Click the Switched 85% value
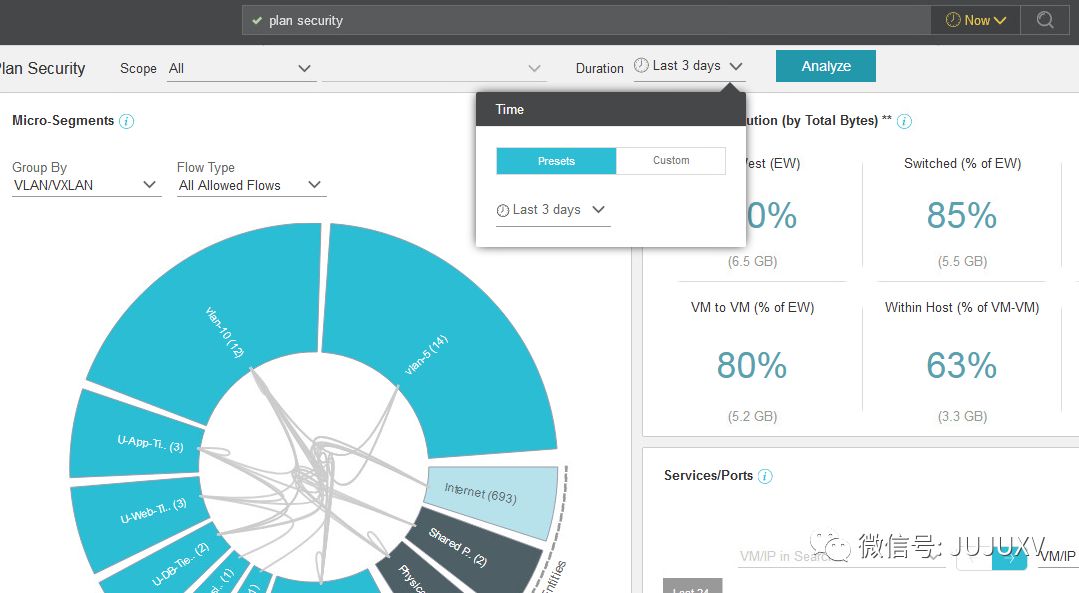The width and height of the screenshot is (1079, 593). (961, 215)
